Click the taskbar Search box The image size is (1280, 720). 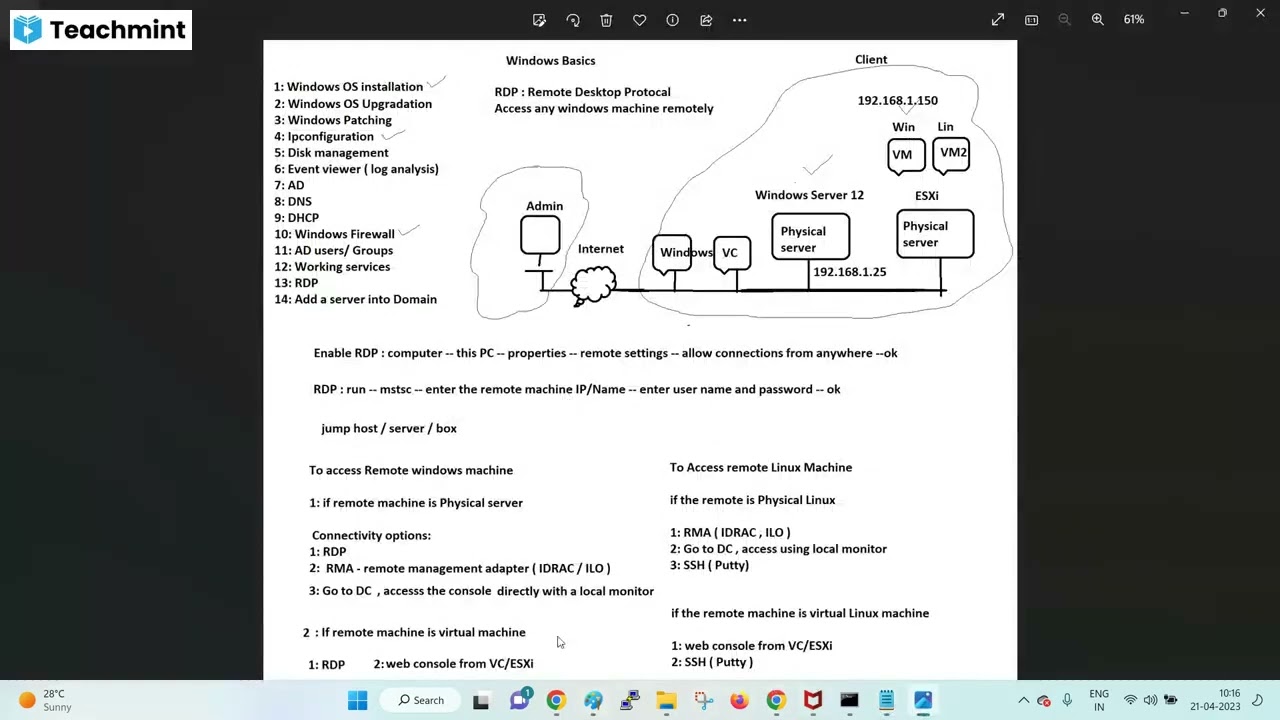click(421, 700)
